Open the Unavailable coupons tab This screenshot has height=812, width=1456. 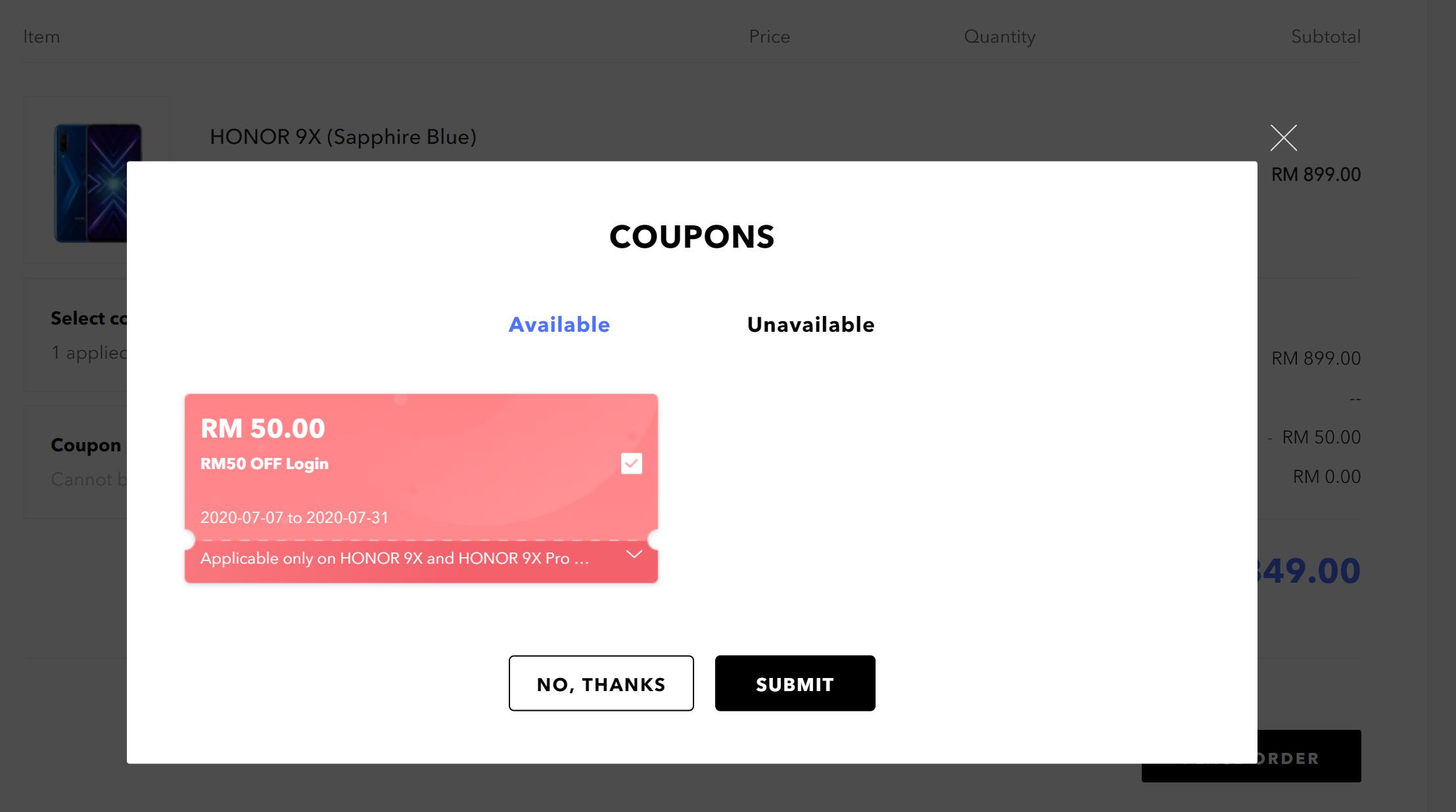tap(810, 325)
